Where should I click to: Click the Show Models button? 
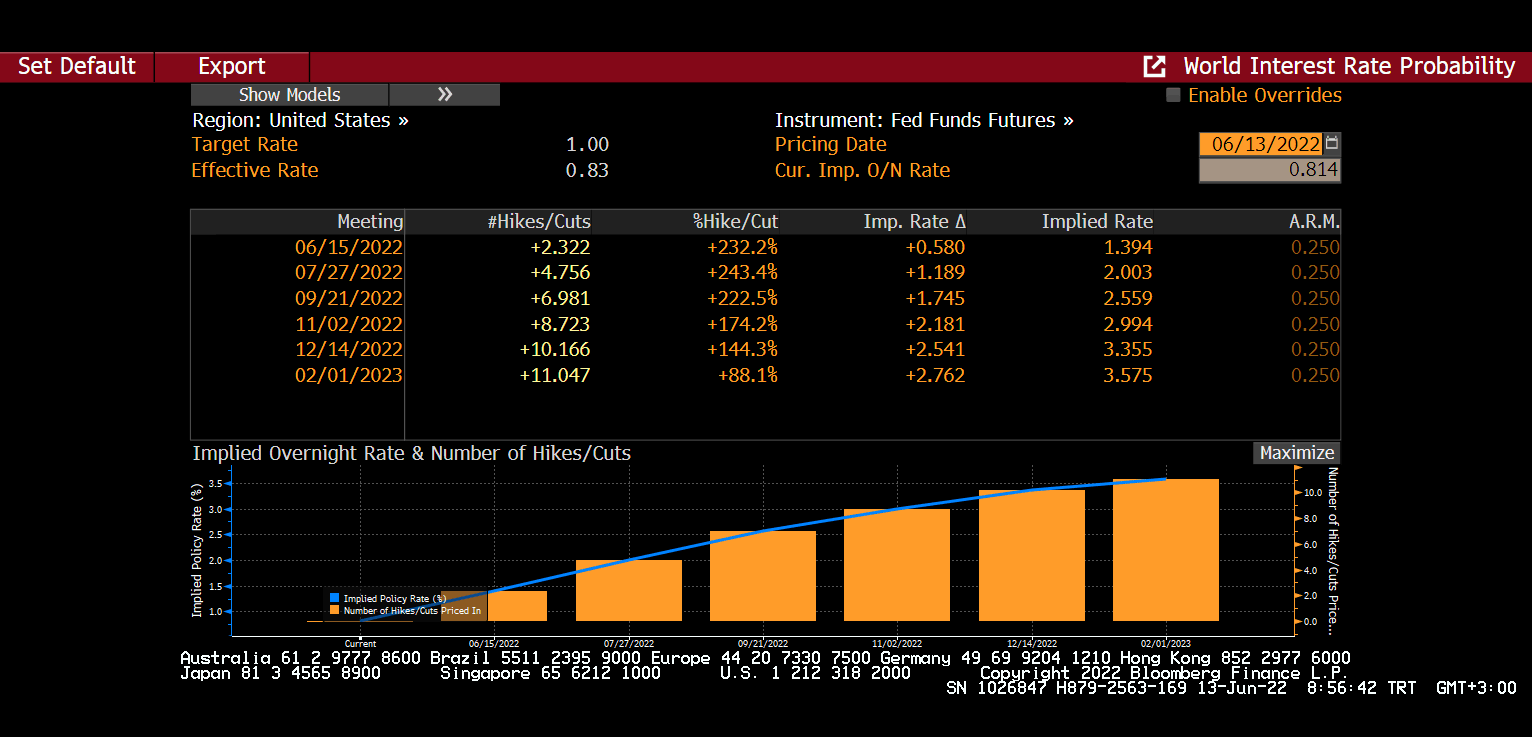289,95
